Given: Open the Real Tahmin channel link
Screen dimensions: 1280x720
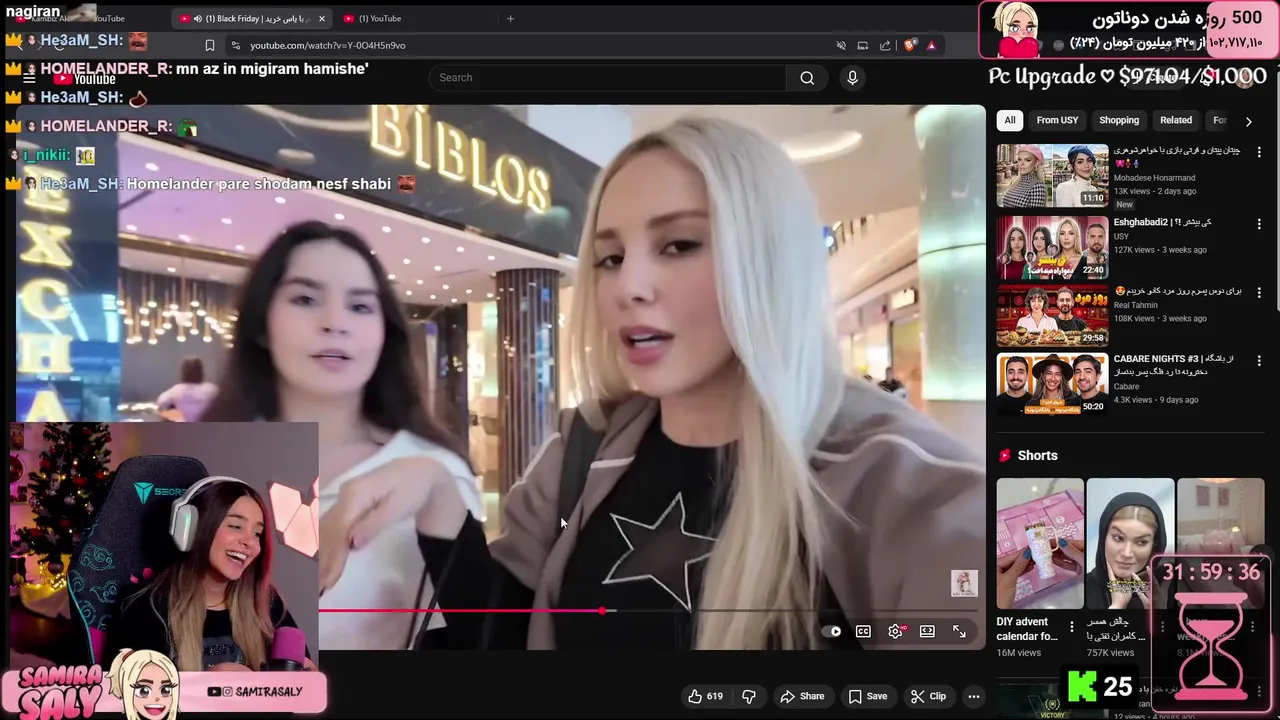Looking at the screenshot, I should coord(1136,305).
